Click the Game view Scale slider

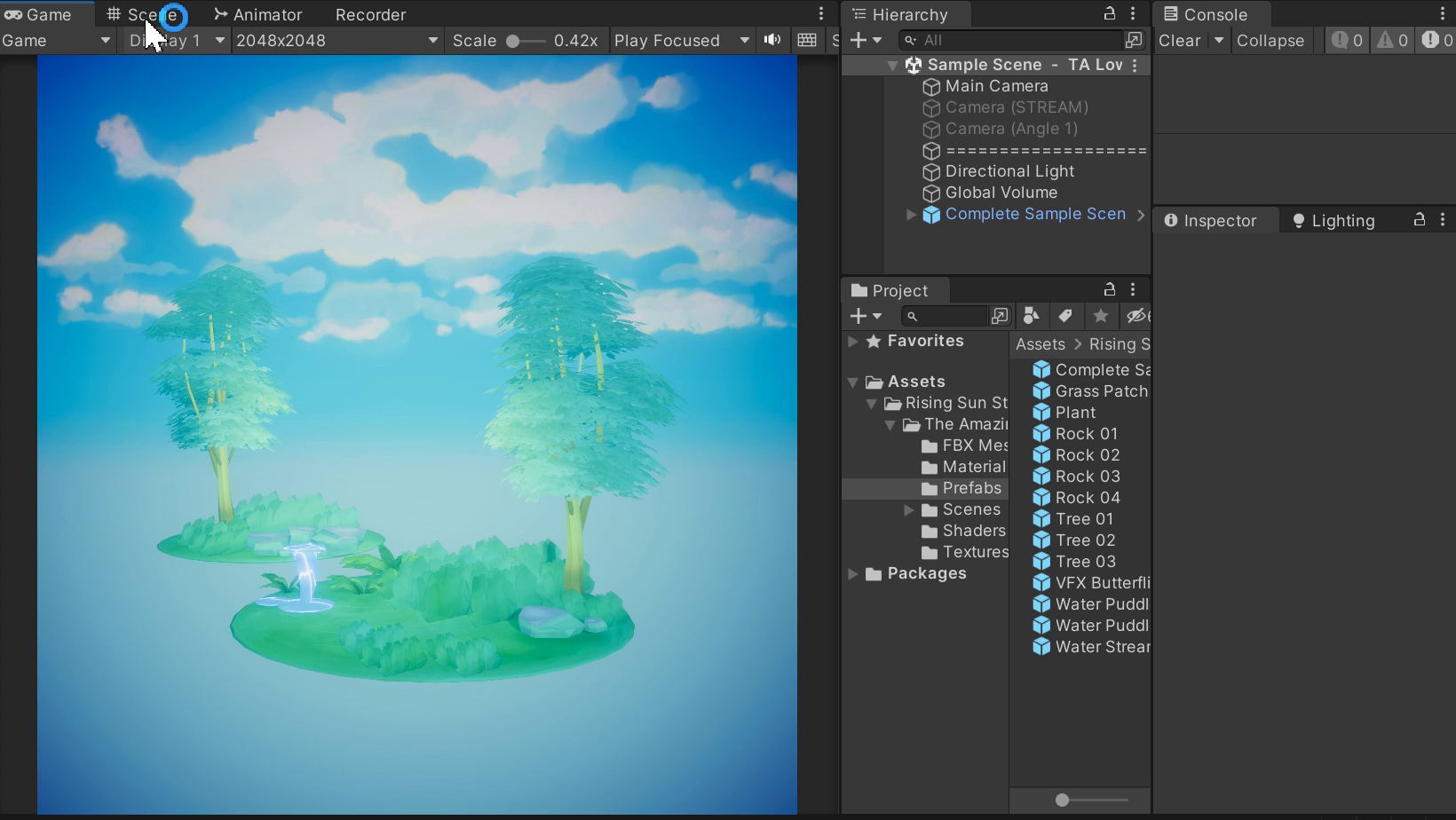(x=526, y=41)
